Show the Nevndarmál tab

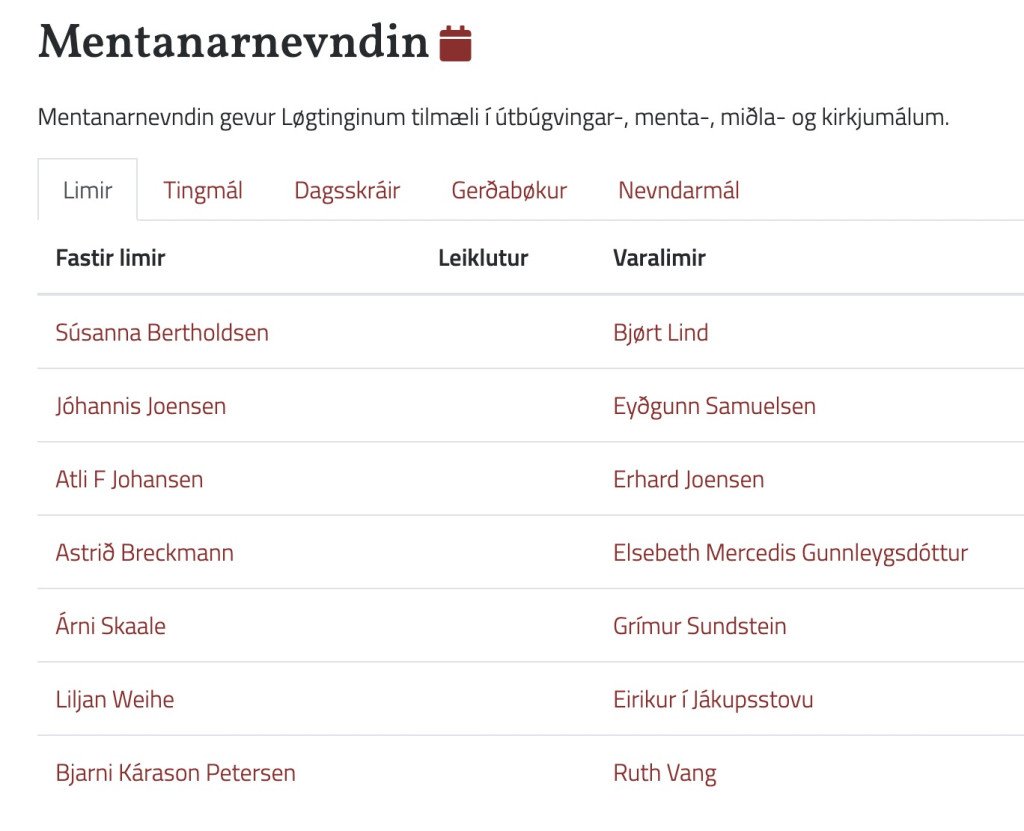(x=678, y=190)
